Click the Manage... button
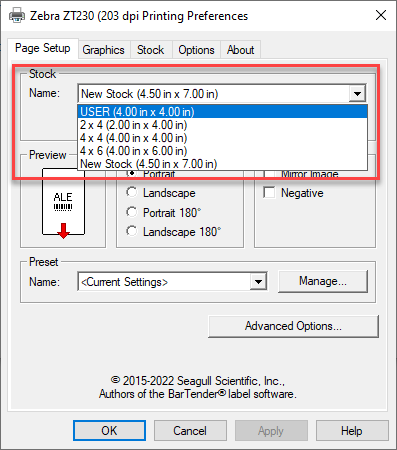The image size is (397, 450). click(x=323, y=281)
